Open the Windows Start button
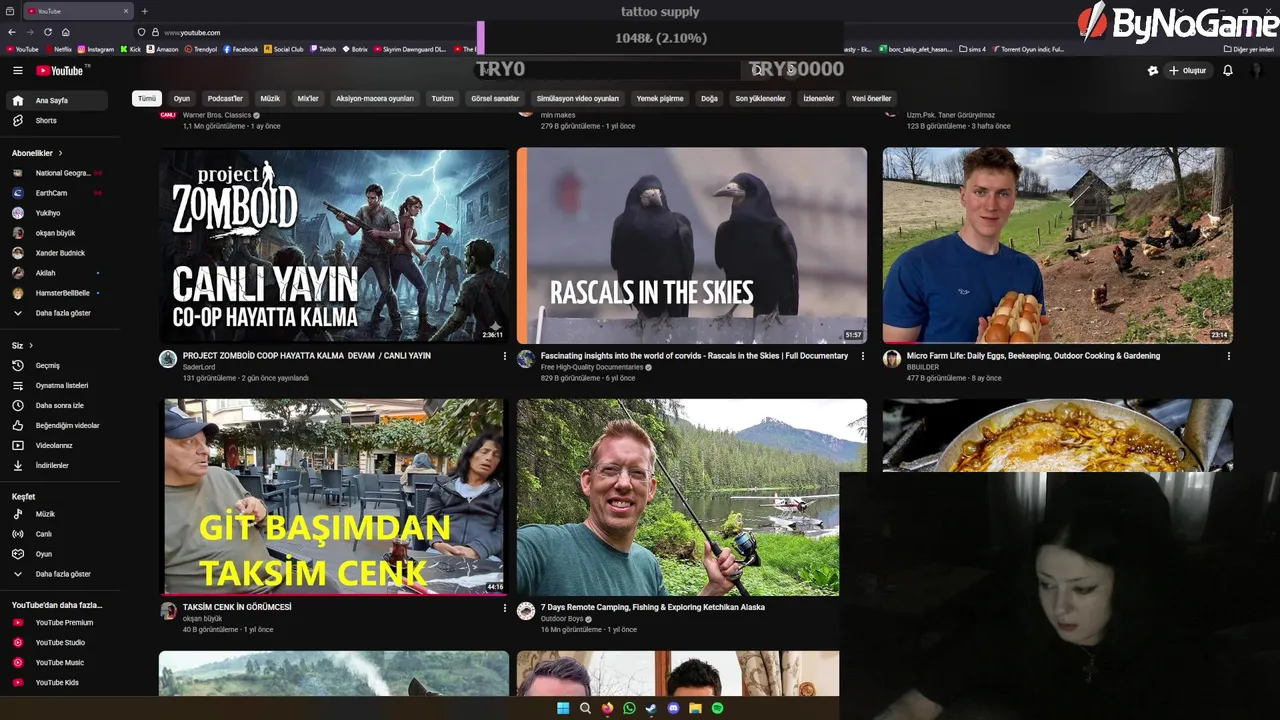The image size is (1280, 720). (x=563, y=708)
